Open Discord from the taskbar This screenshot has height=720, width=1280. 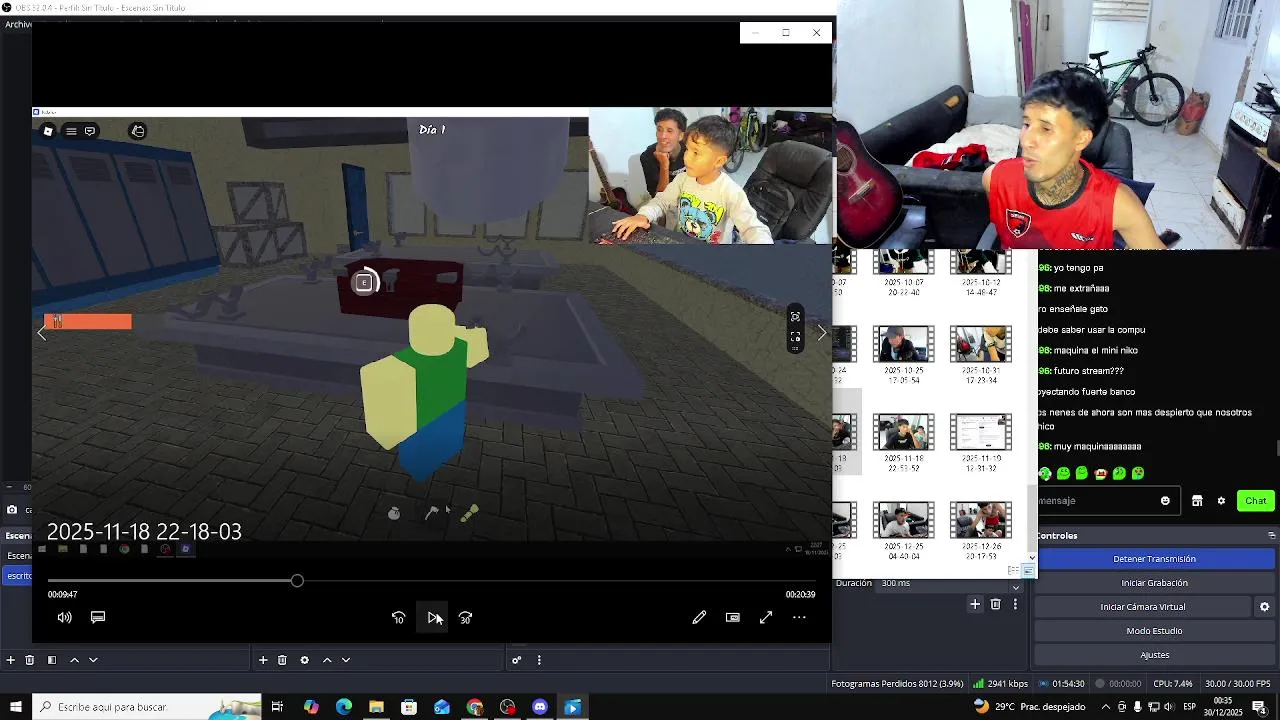tap(540, 707)
